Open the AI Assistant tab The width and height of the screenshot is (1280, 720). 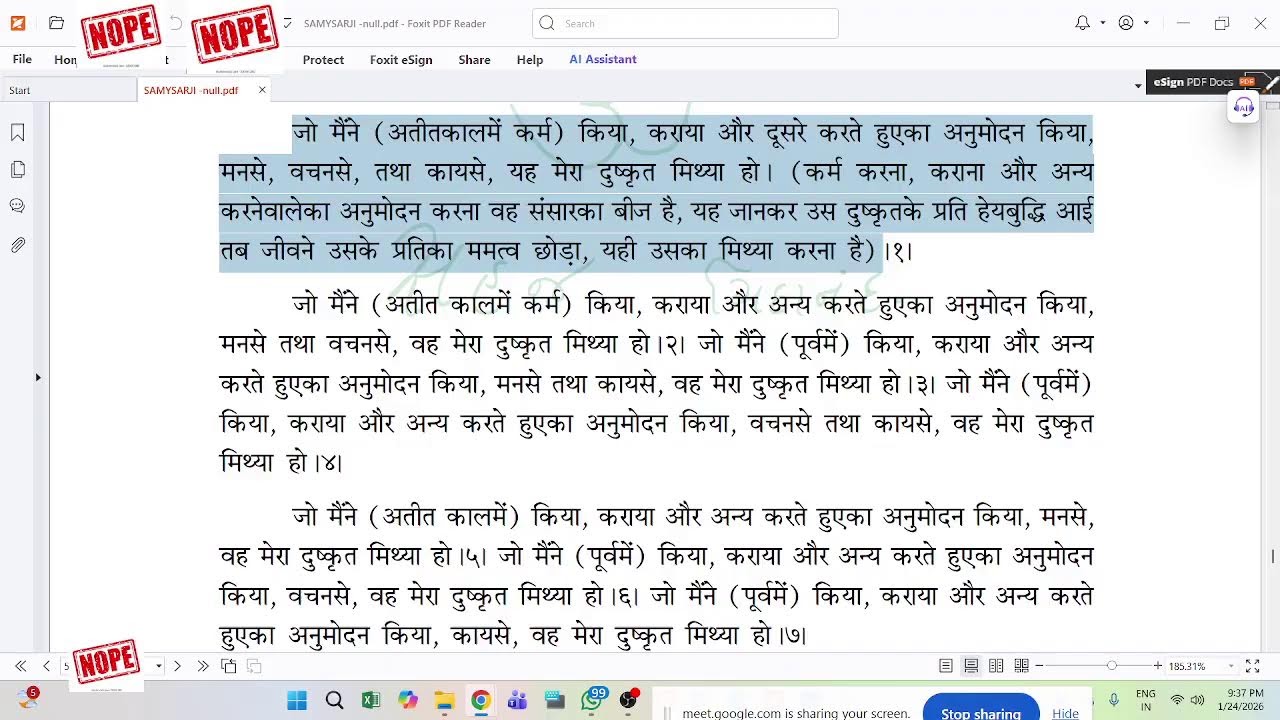[603, 60]
